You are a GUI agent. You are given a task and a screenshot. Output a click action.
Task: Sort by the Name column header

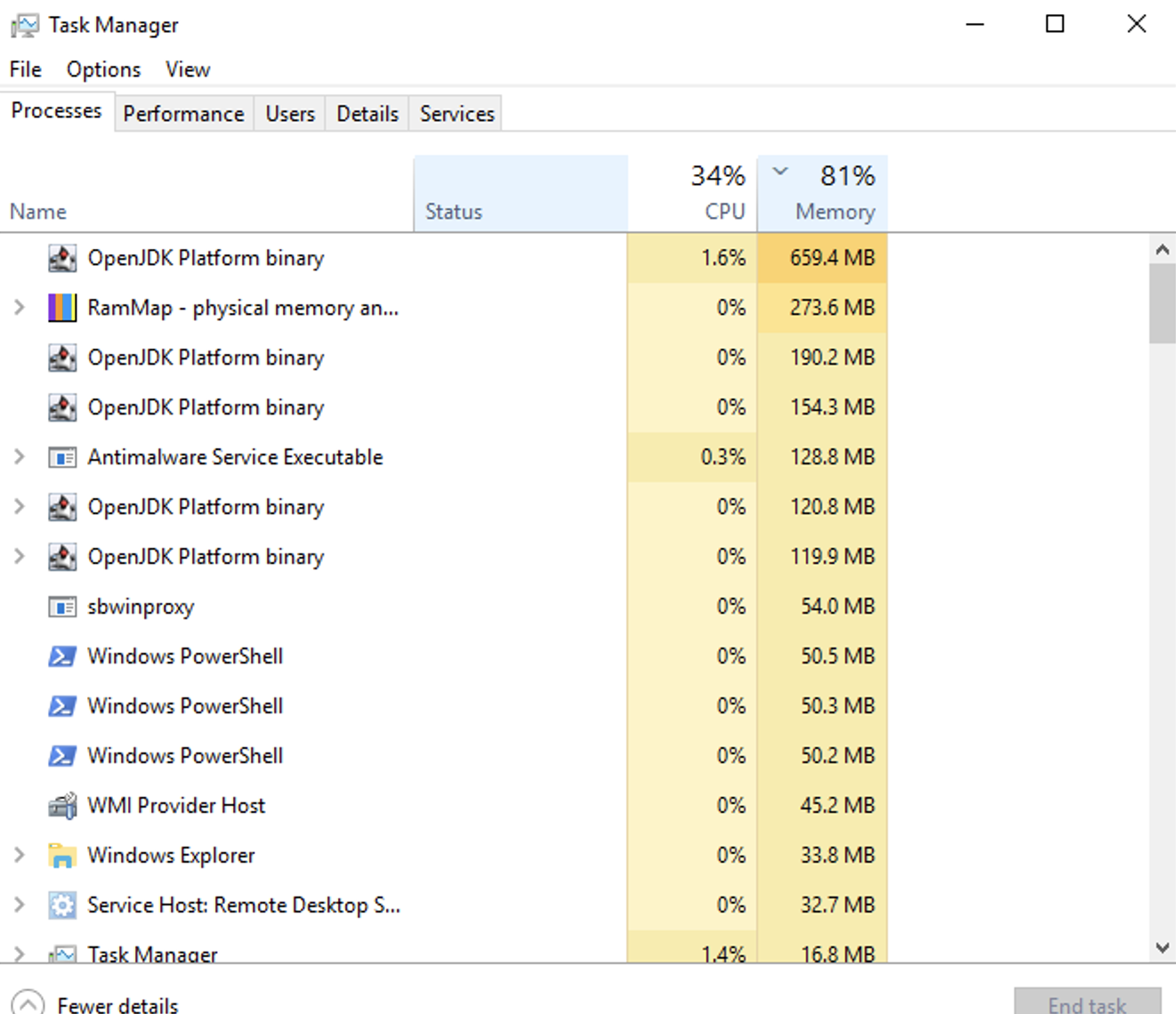click(206, 194)
